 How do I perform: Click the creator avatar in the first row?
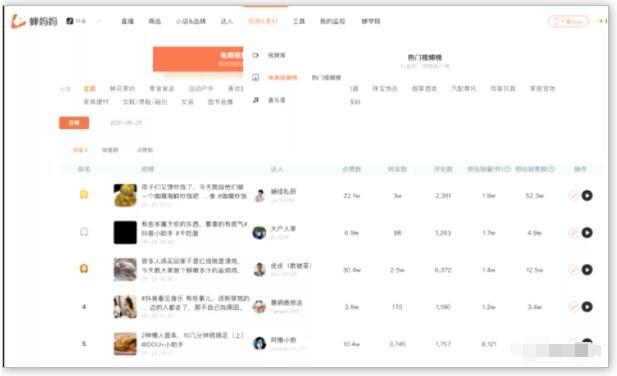point(259,195)
